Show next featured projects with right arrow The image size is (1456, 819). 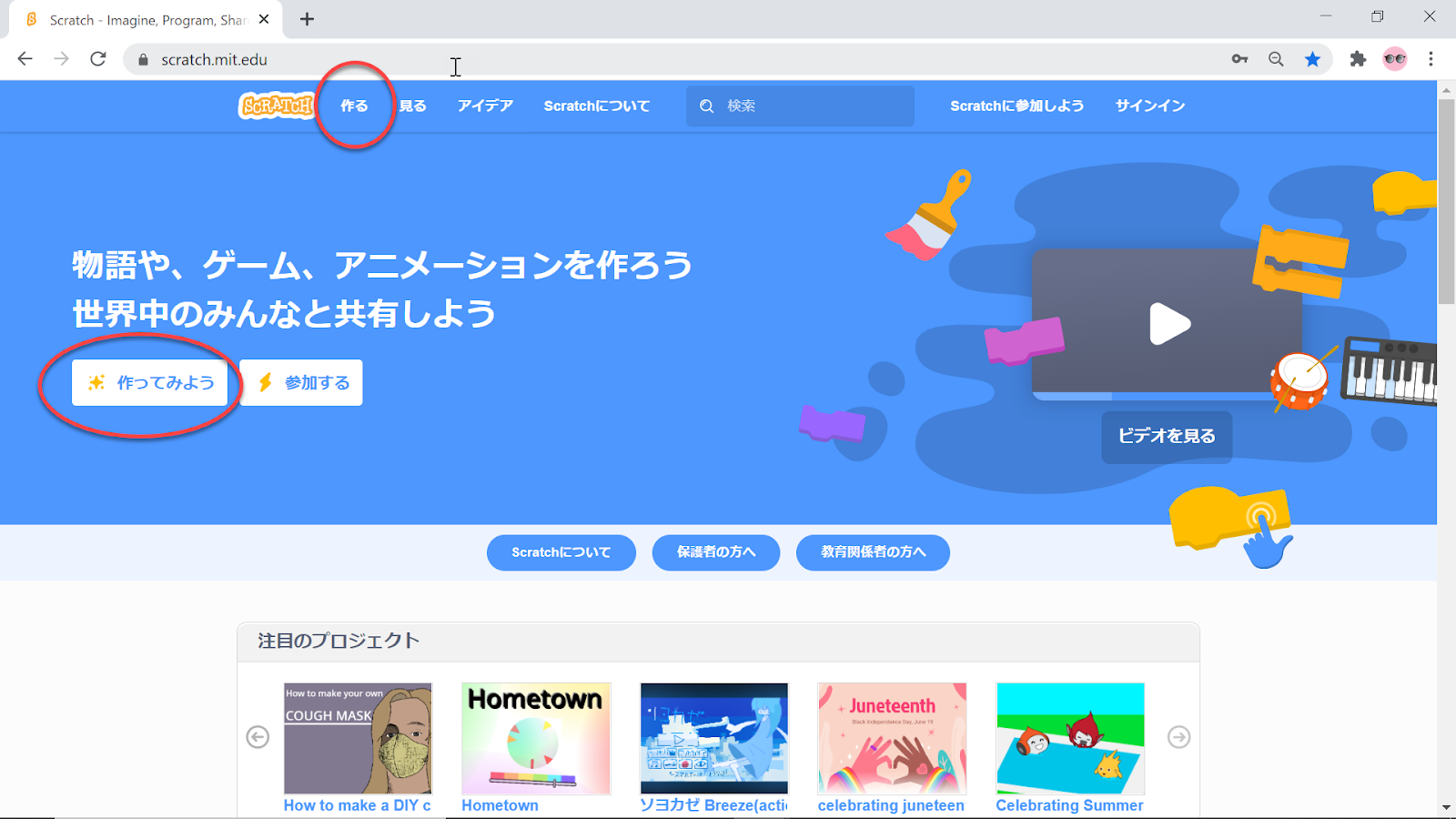[x=1178, y=737]
